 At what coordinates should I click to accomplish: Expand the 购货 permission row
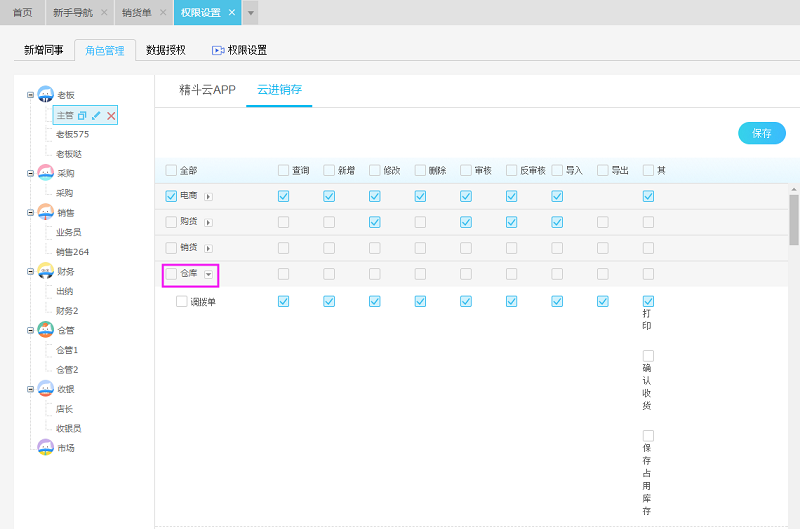(x=209, y=222)
